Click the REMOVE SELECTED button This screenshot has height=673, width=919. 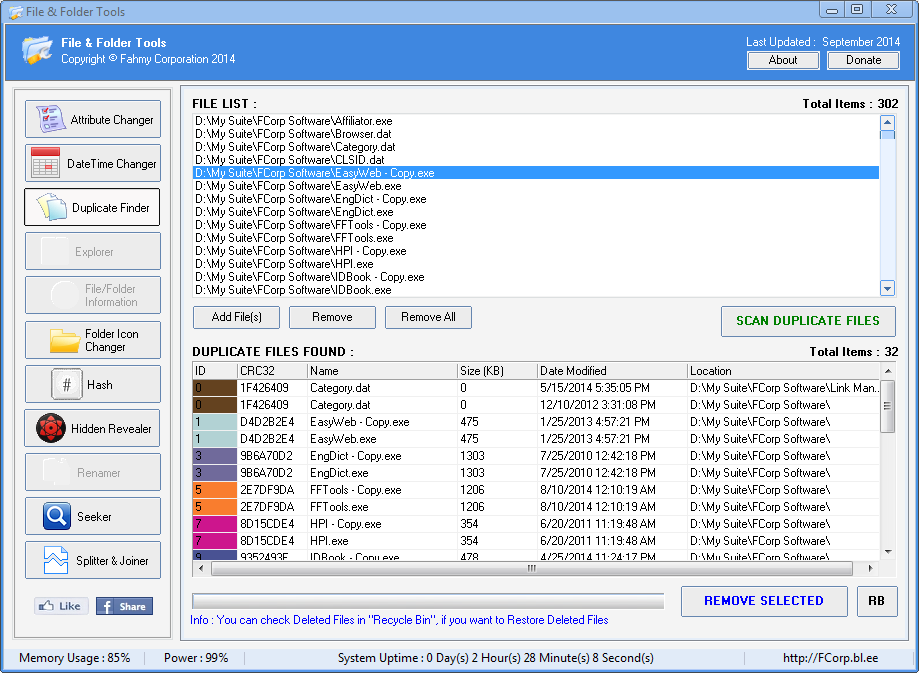coord(763,601)
